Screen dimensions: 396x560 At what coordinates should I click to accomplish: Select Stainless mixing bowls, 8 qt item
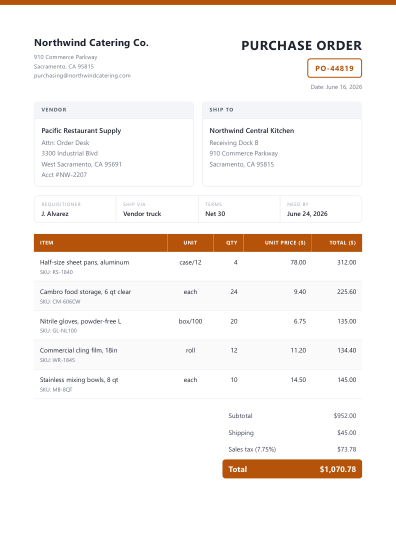coord(79,380)
